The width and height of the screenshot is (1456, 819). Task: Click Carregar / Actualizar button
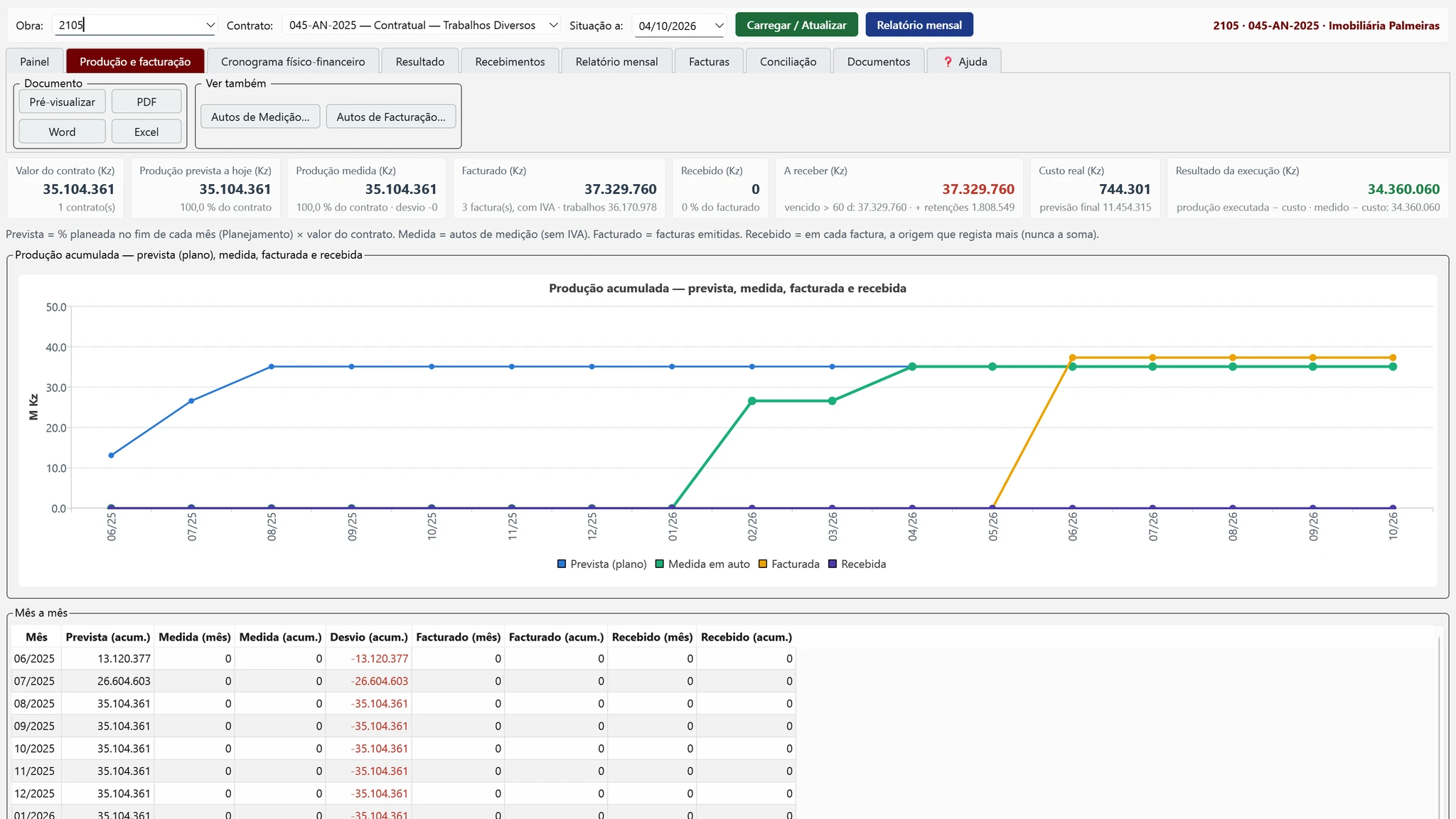tap(796, 25)
